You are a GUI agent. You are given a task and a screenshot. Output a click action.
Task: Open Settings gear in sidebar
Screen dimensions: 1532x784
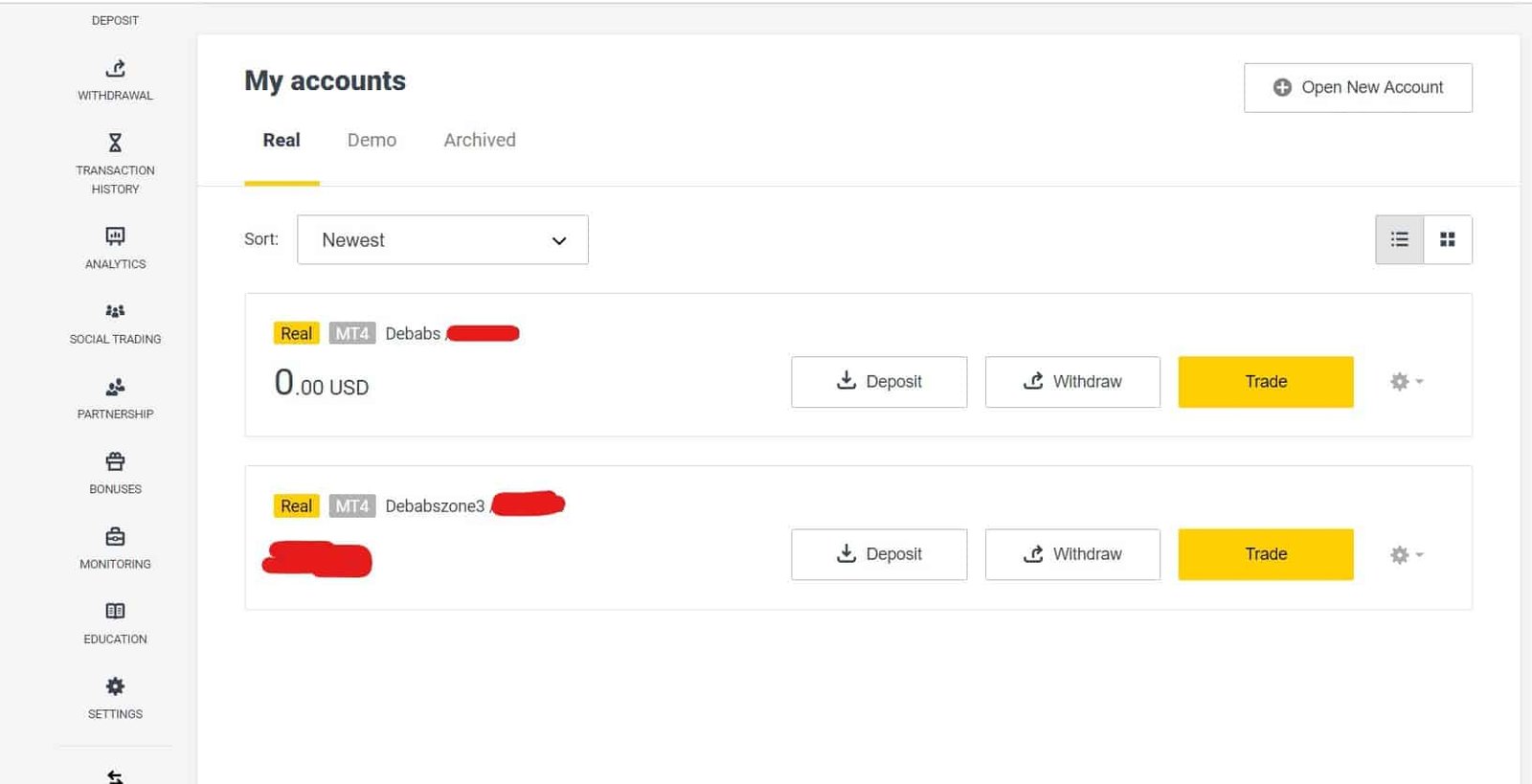click(x=115, y=686)
